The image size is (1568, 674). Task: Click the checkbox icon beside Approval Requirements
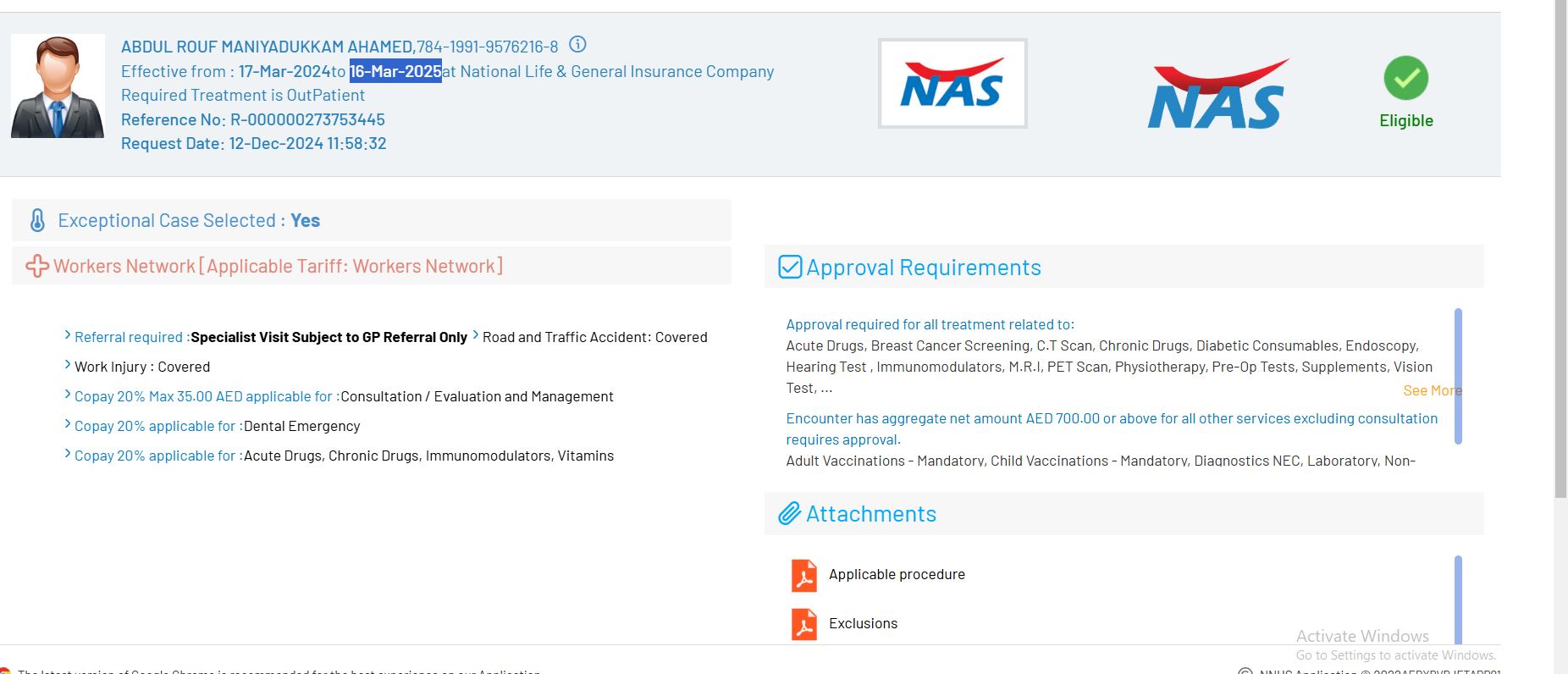pyautogui.click(x=790, y=267)
